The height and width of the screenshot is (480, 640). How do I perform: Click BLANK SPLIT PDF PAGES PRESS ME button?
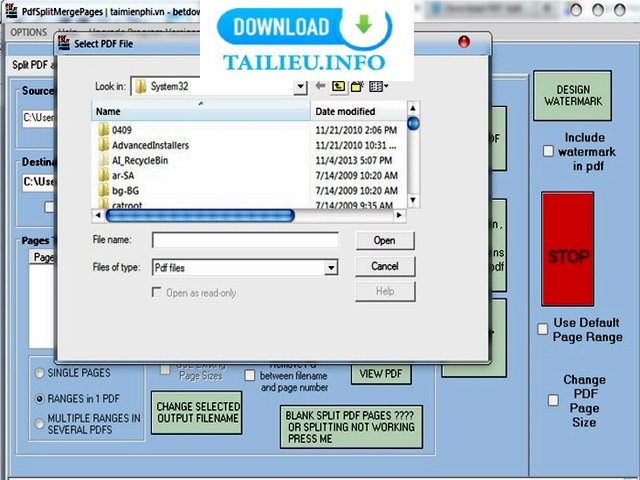[x=351, y=427]
